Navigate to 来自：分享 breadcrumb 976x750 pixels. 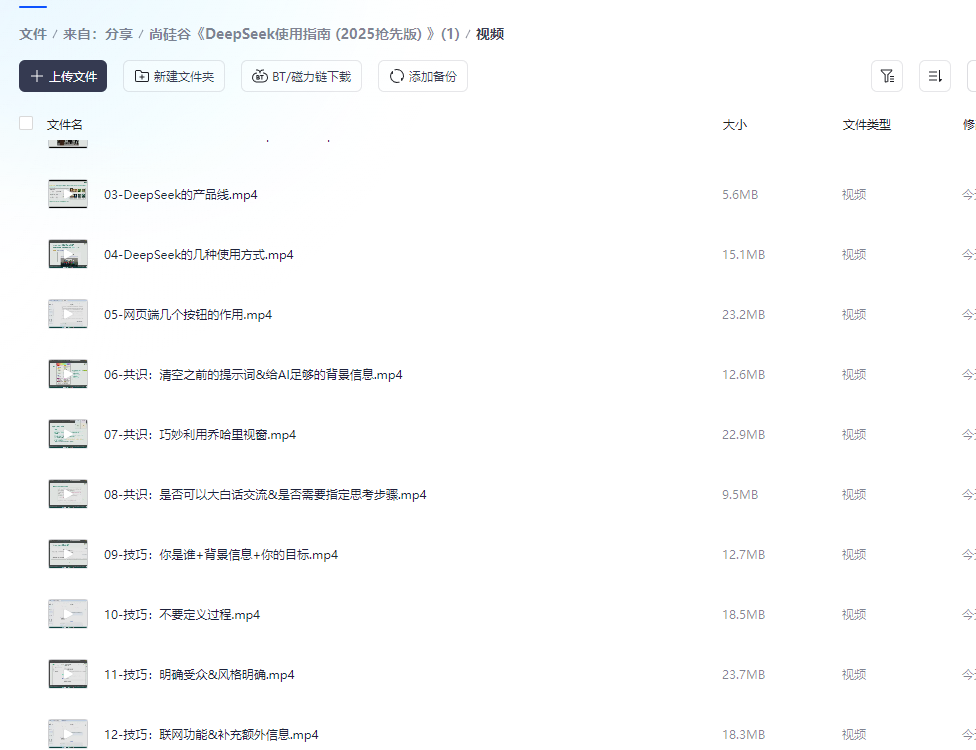(98, 34)
